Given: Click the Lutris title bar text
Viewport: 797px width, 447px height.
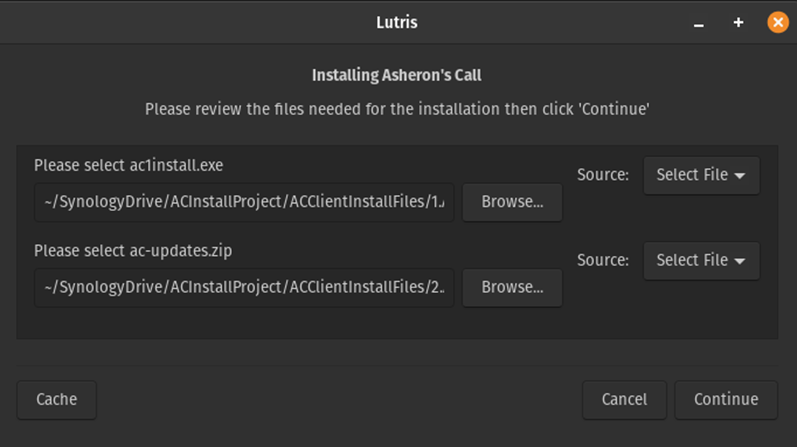Looking at the screenshot, I should pyautogui.click(x=398, y=22).
